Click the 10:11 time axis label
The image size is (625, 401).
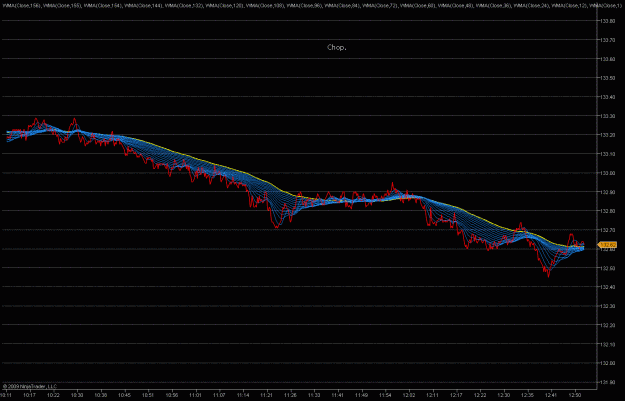coord(7,395)
